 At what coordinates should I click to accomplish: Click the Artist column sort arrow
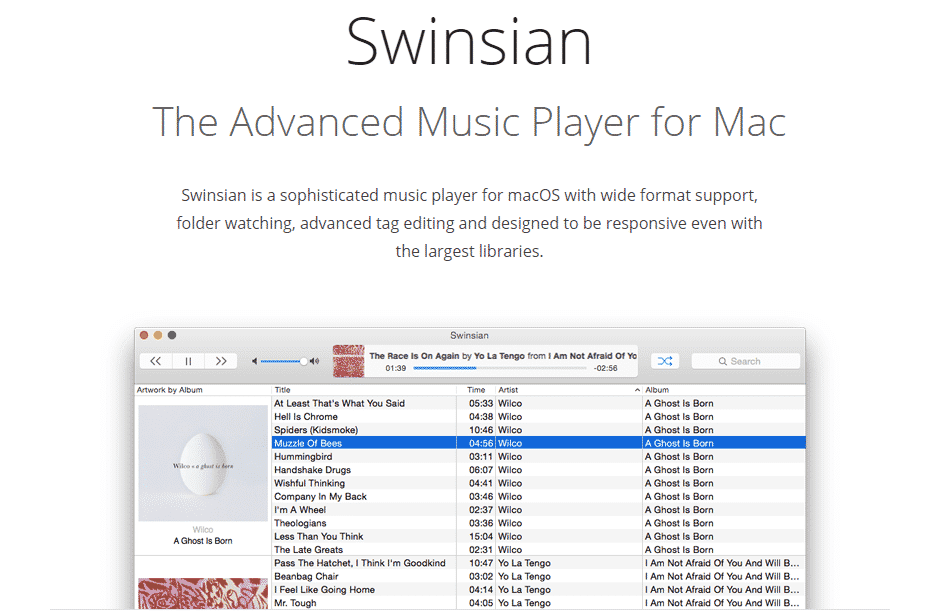(637, 390)
